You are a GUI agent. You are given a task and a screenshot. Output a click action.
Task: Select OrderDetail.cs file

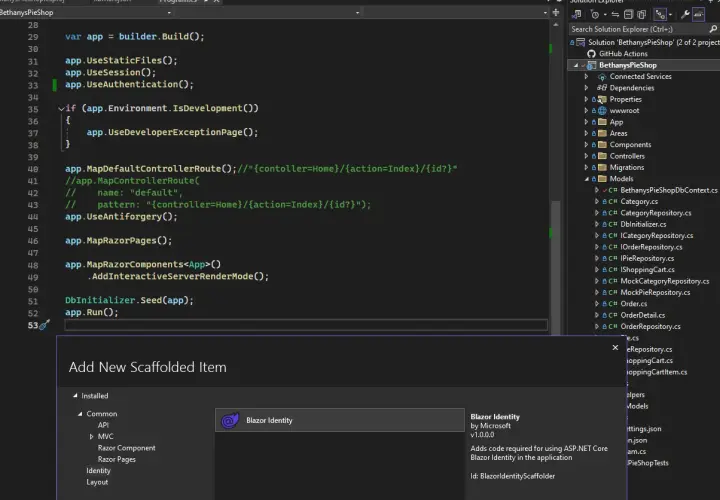(x=643, y=315)
